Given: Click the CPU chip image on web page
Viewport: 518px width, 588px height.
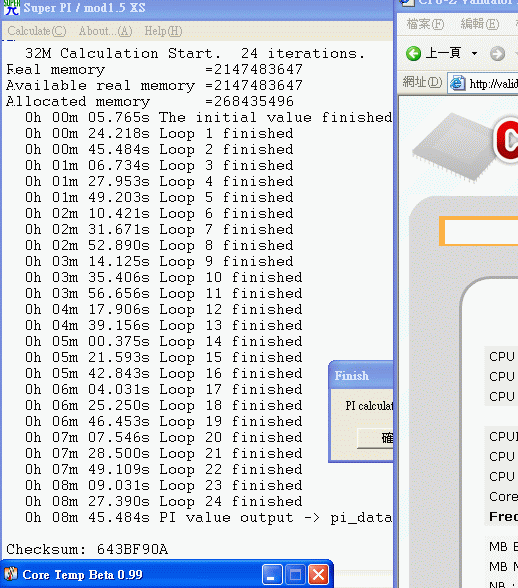Looking at the screenshot, I should 452,148.
